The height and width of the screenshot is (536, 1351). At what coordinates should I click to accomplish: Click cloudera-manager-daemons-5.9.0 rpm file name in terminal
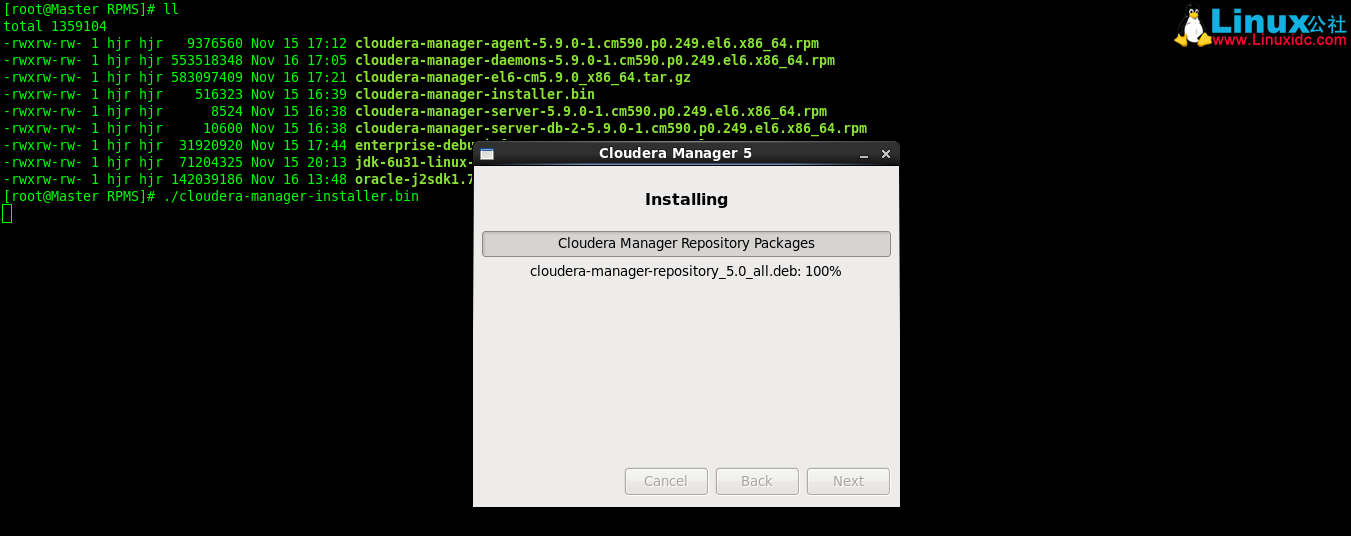coord(595,61)
